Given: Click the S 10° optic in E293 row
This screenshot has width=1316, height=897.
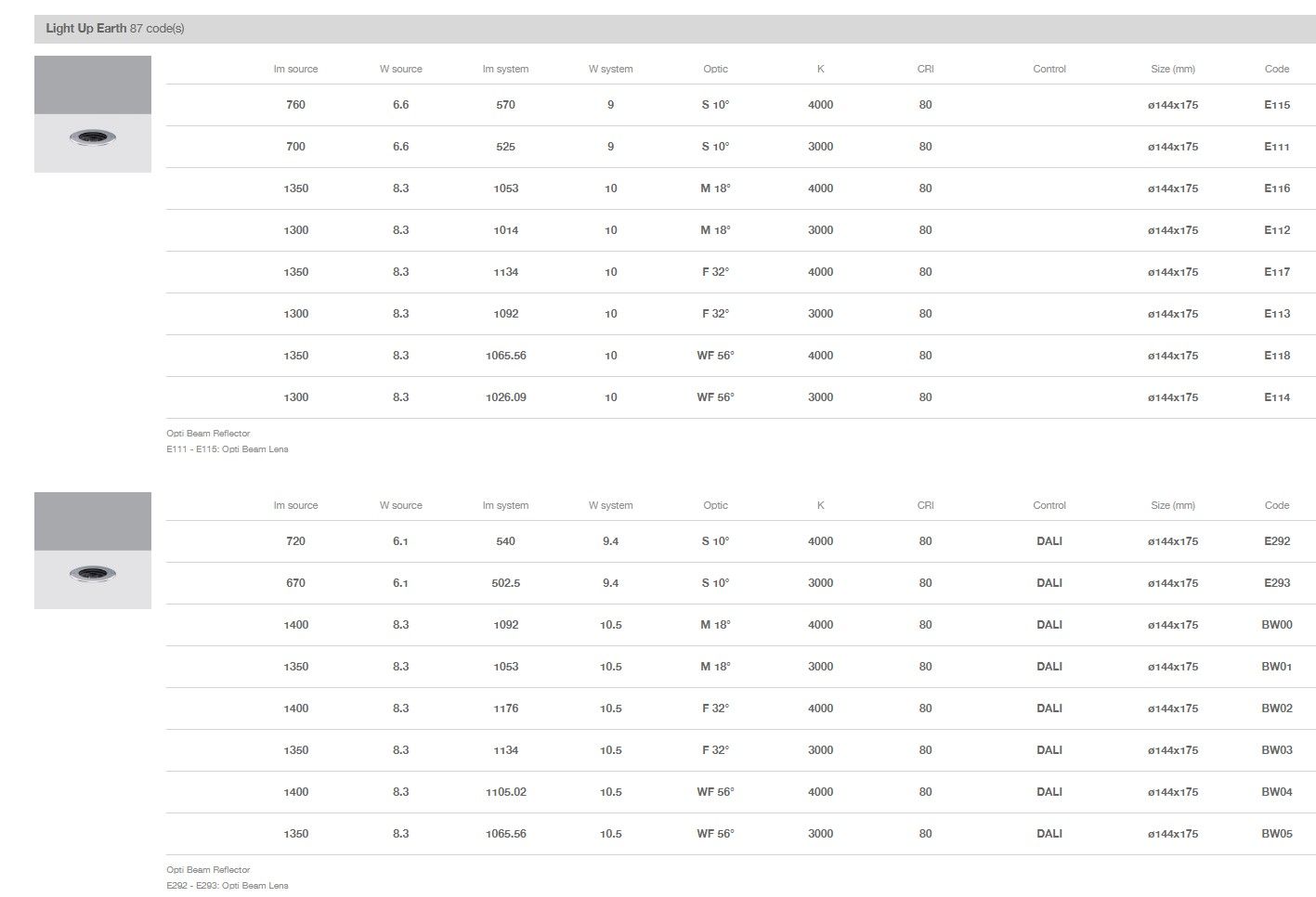Looking at the screenshot, I should pos(715,583).
